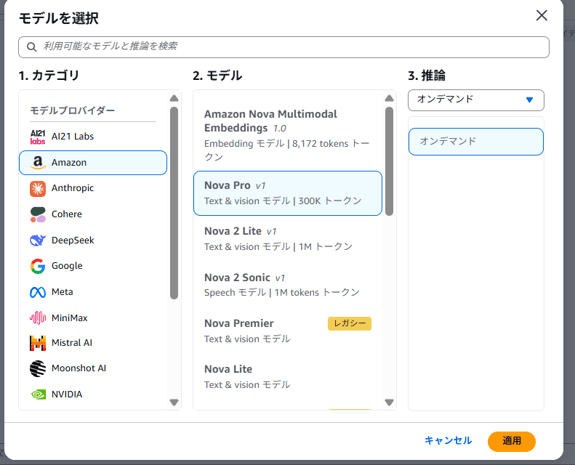Click the DeepSeek whale icon
This screenshot has height=465, width=575.
(38, 241)
